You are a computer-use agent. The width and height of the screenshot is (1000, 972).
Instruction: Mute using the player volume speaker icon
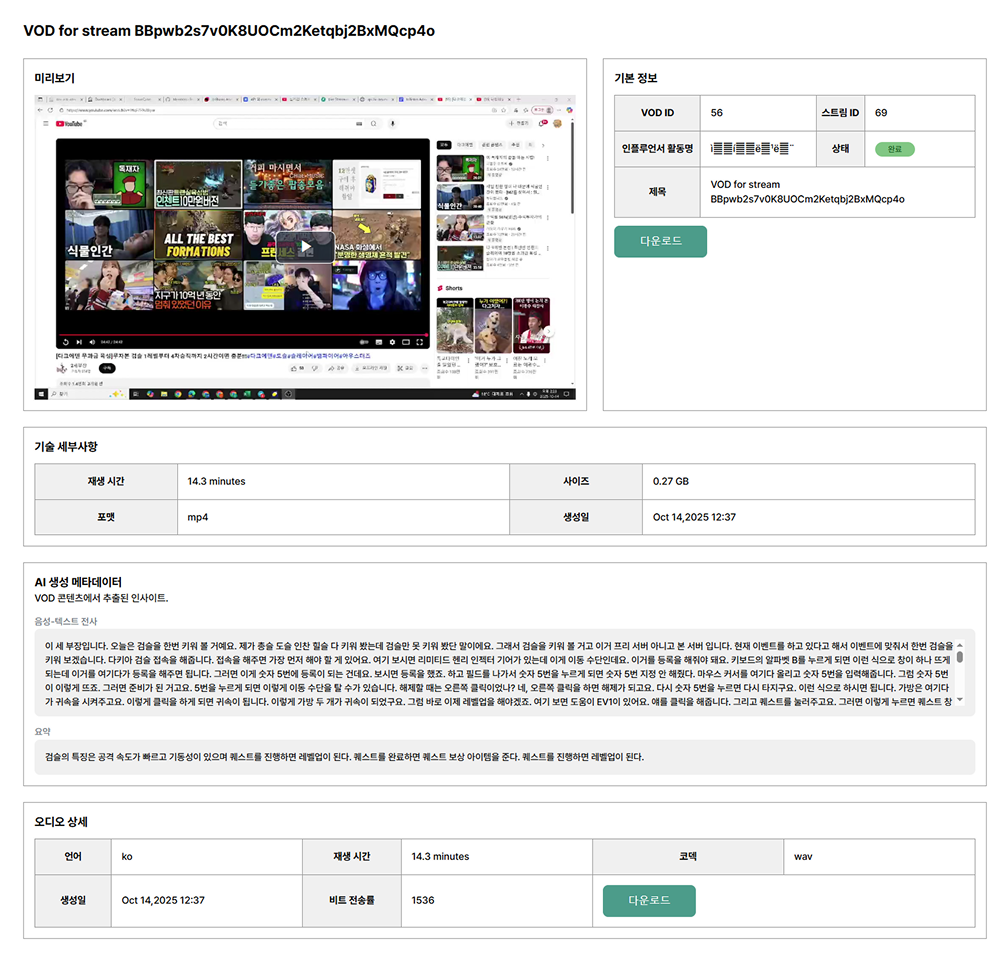click(x=91, y=342)
